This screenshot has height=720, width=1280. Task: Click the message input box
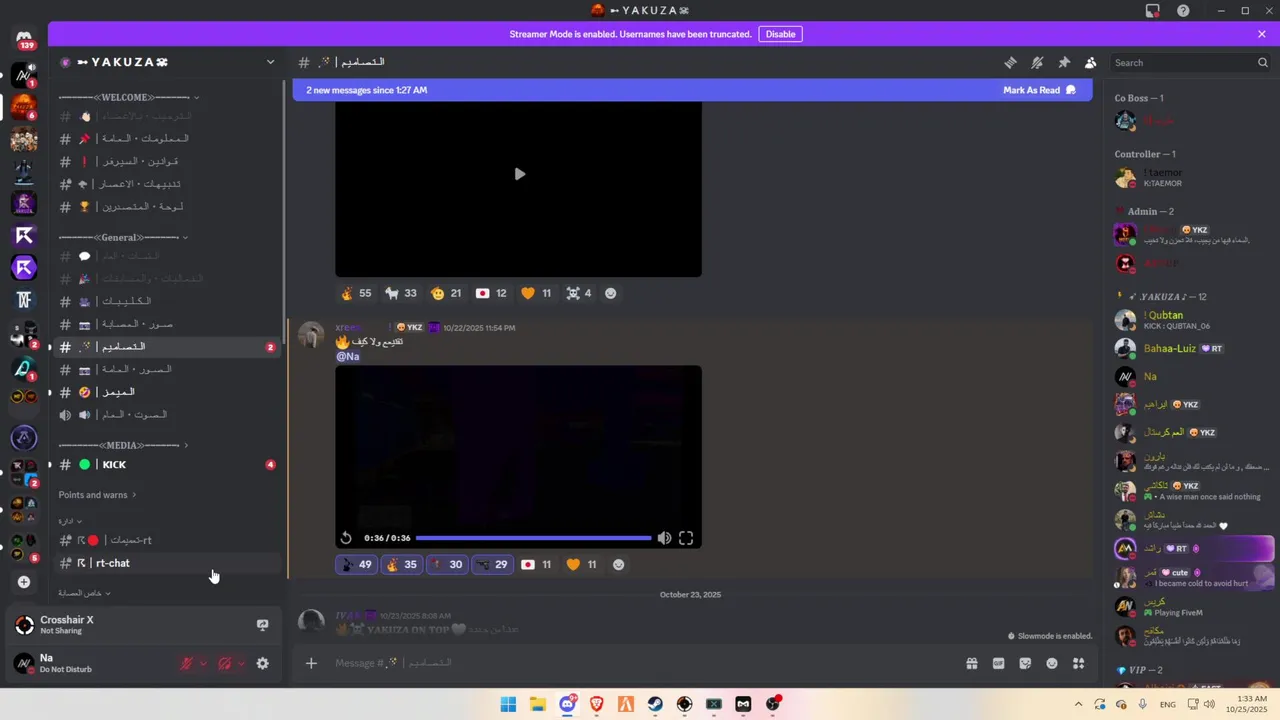coord(640,663)
